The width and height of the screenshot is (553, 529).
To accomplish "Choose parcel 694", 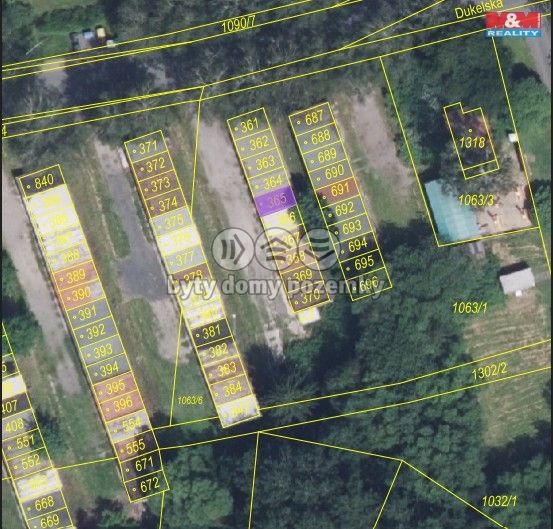I will 355,246.
